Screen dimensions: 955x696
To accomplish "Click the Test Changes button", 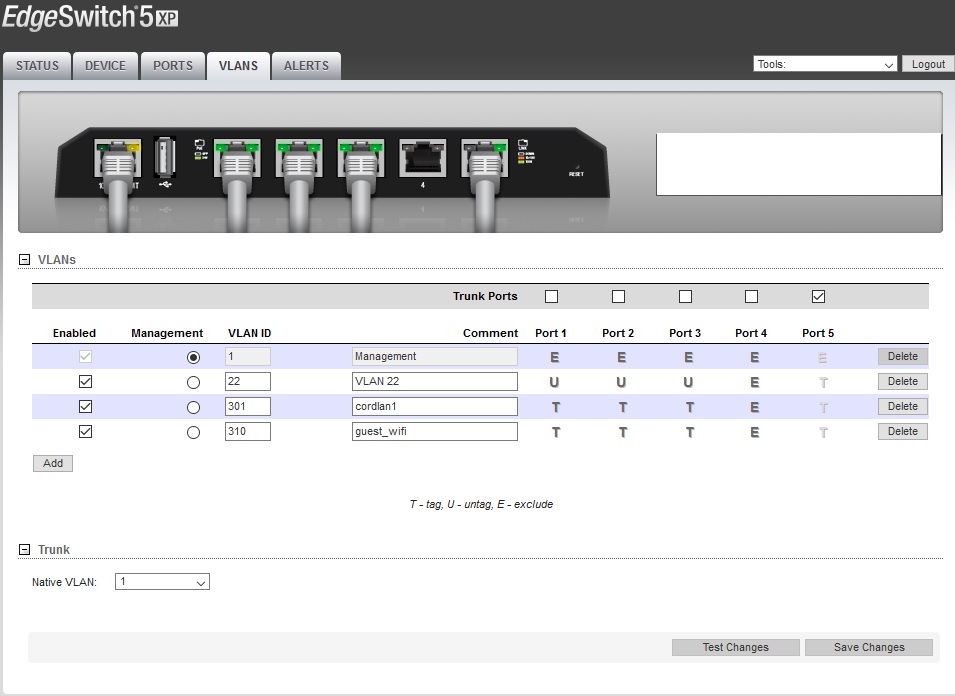I will [x=736, y=647].
